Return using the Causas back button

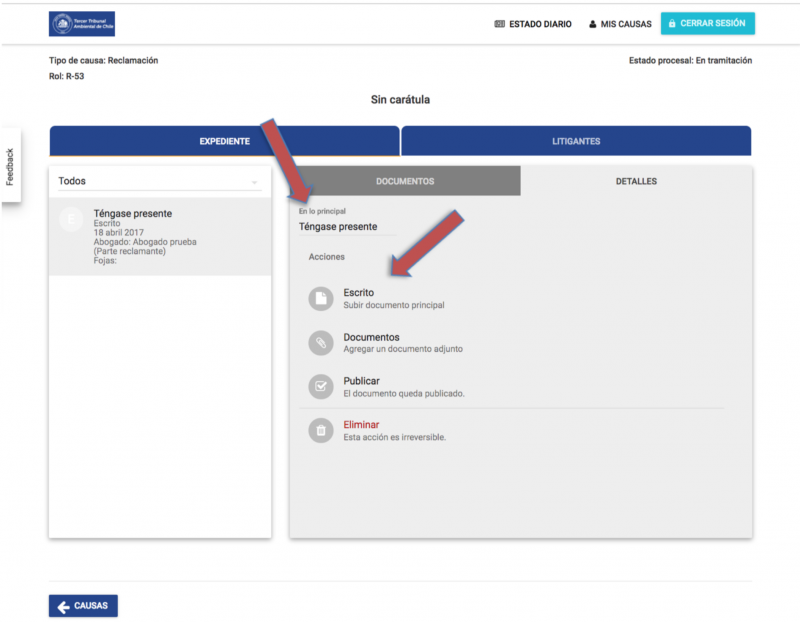click(x=83, y=606)
